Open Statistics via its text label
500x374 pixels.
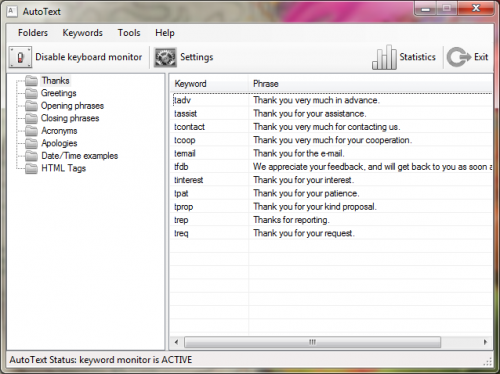417,57
